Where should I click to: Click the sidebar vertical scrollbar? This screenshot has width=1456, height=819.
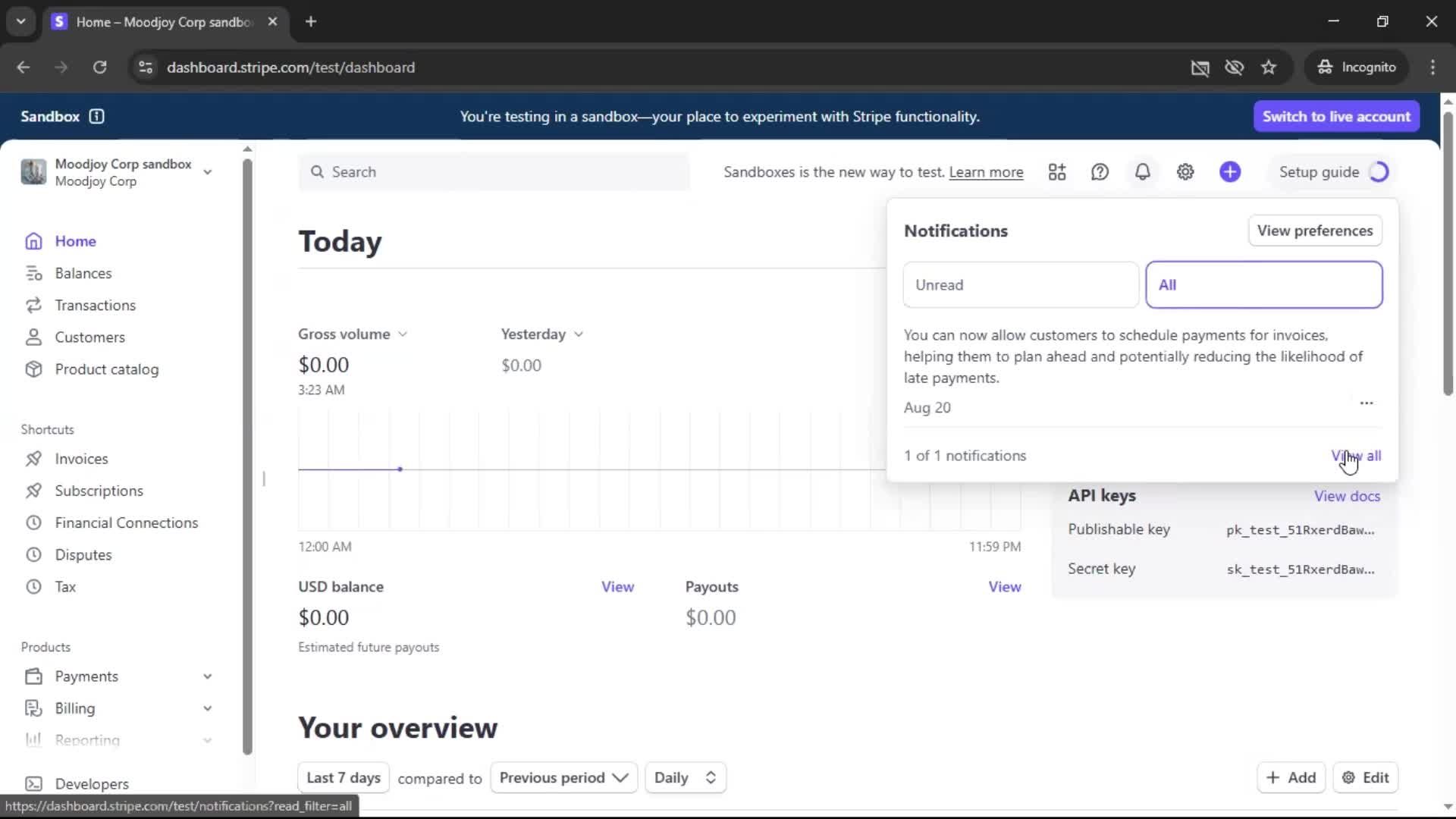tap(247, 455)
